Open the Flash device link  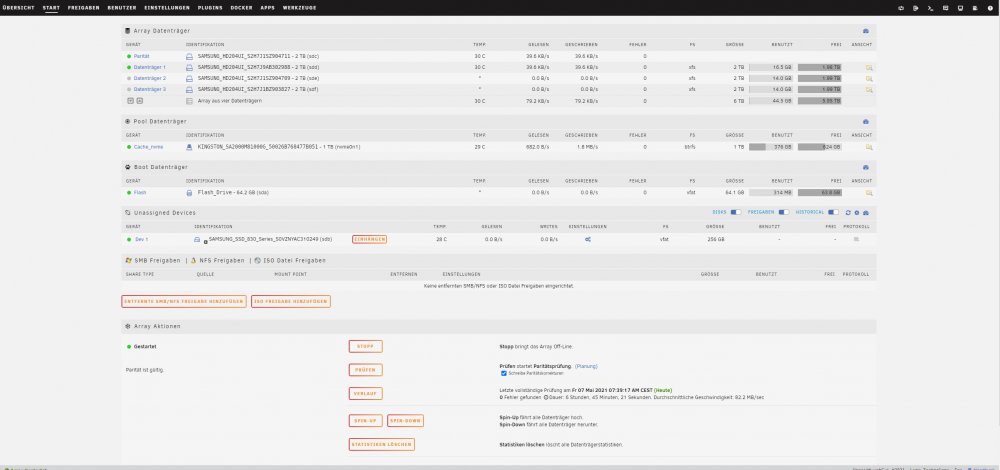coord(140,193)
